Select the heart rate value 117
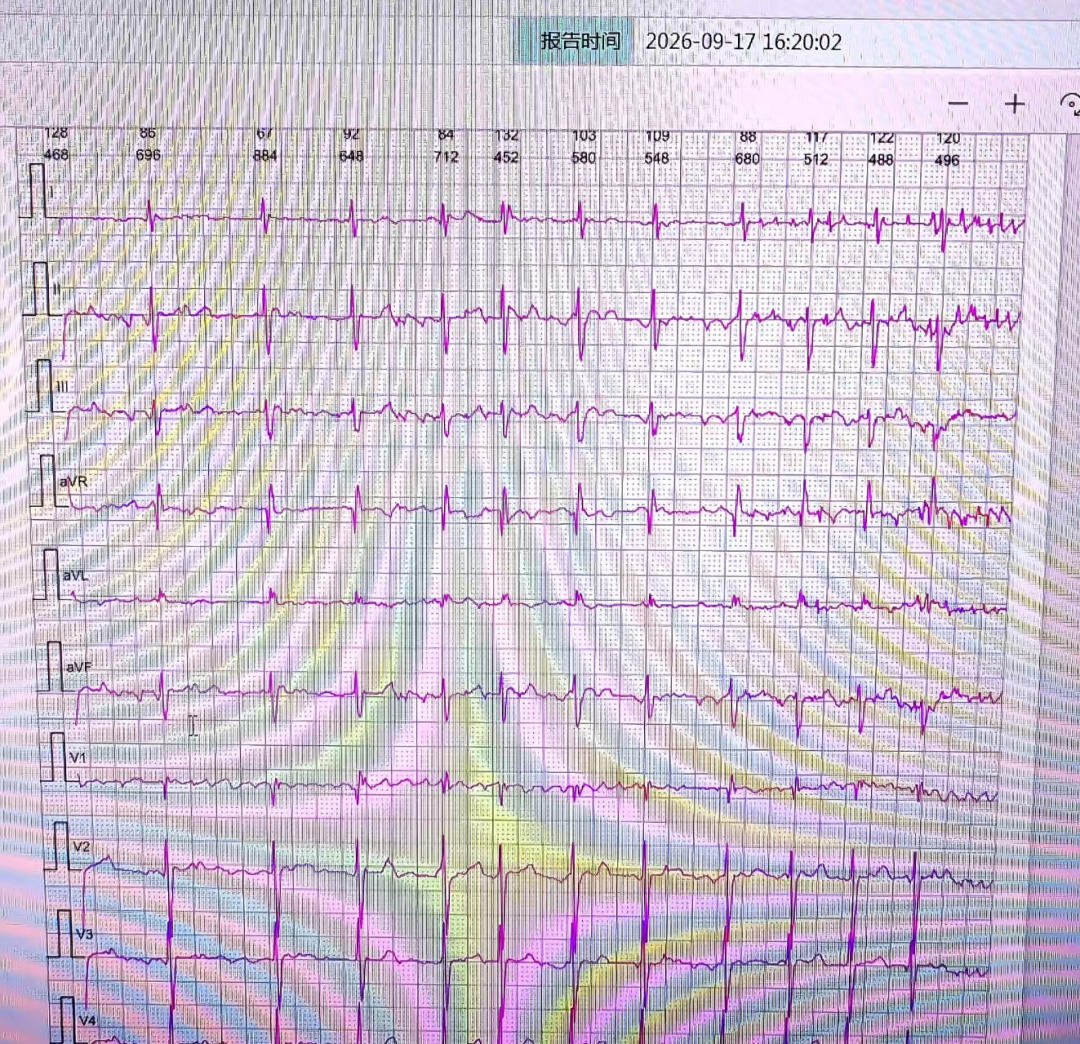1080x1044 pixels. tap(816, 138)
